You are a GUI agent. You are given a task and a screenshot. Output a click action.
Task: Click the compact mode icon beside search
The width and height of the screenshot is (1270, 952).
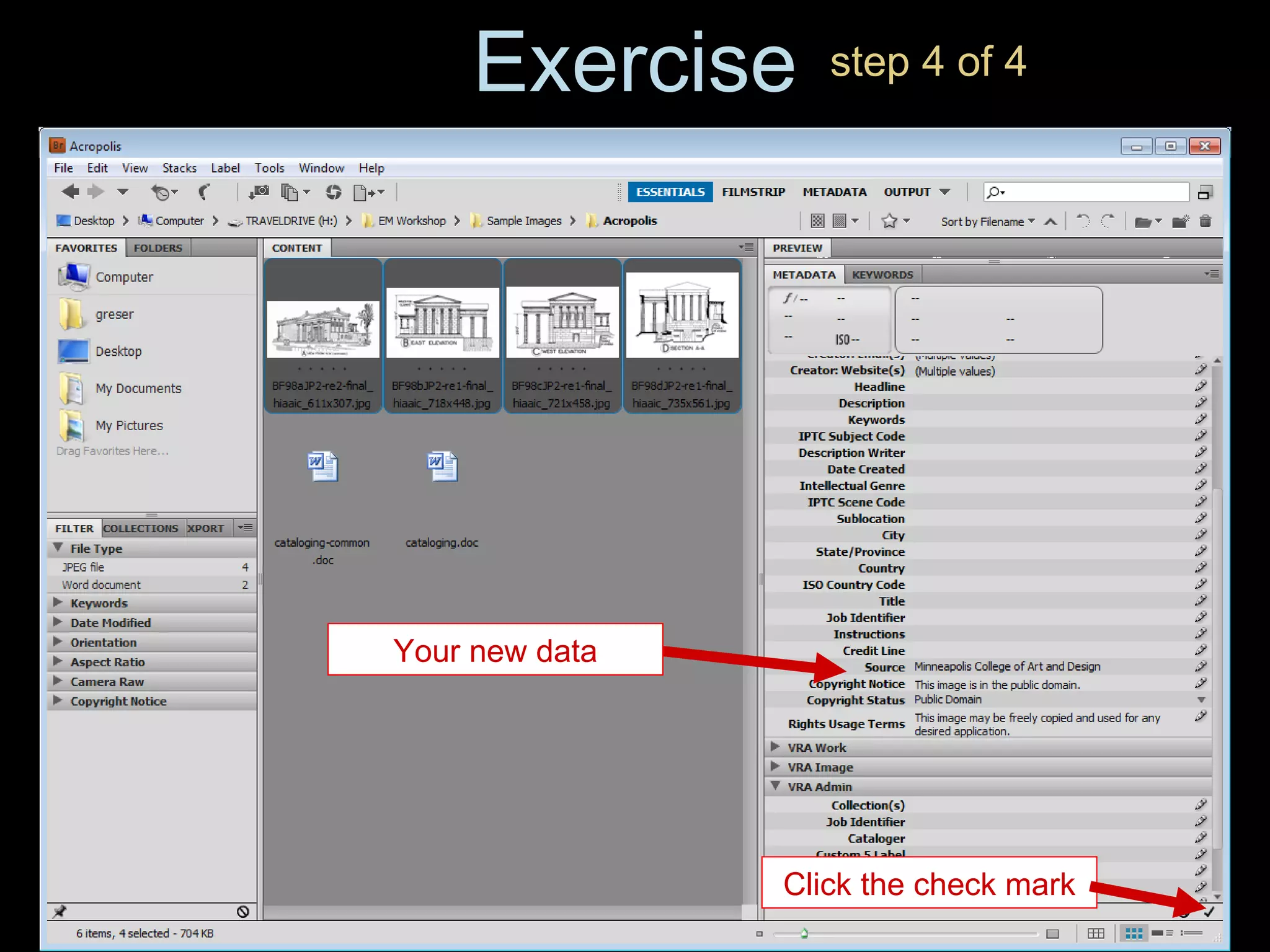1205,193
